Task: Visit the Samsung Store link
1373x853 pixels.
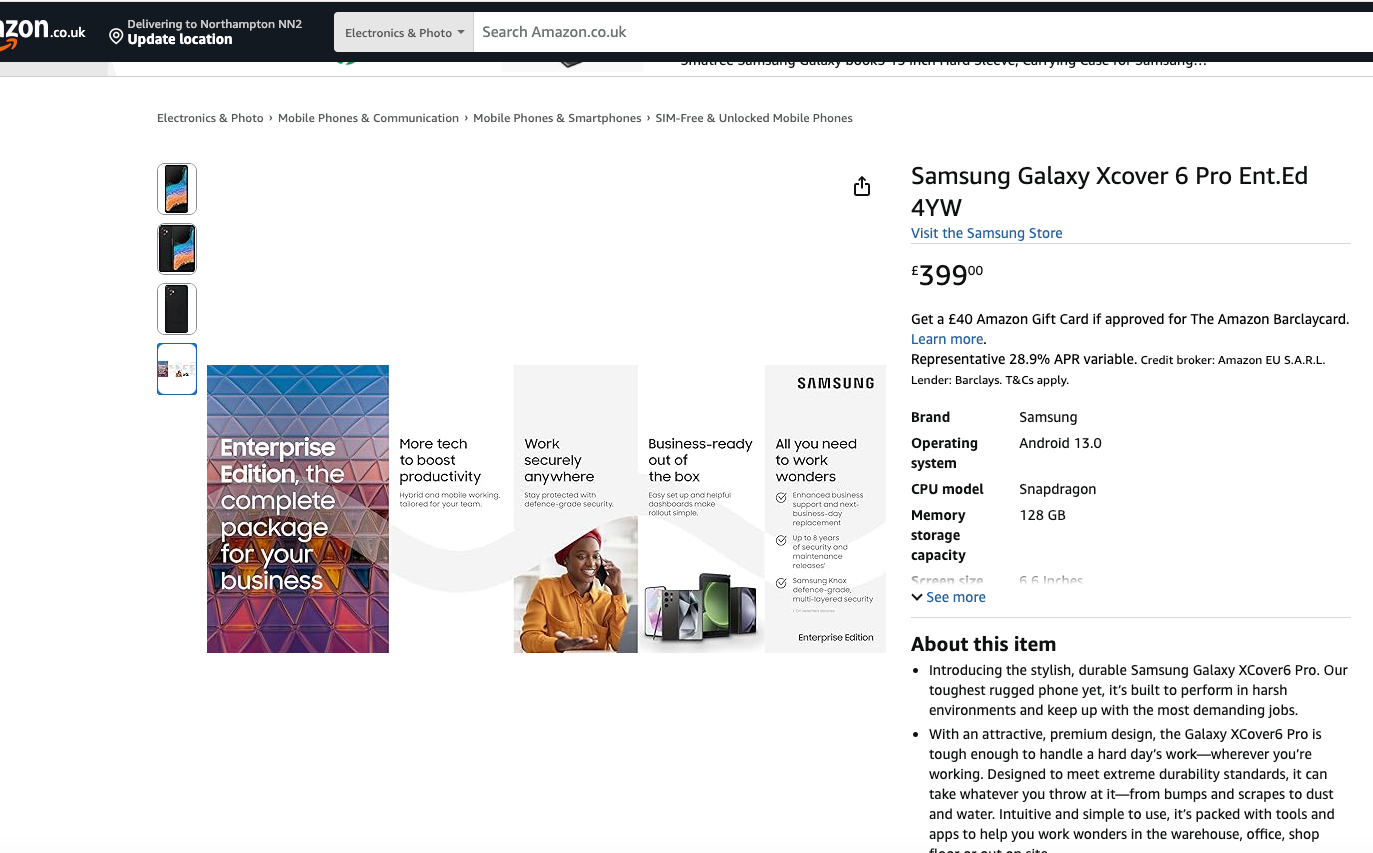Action: point(986,233)
